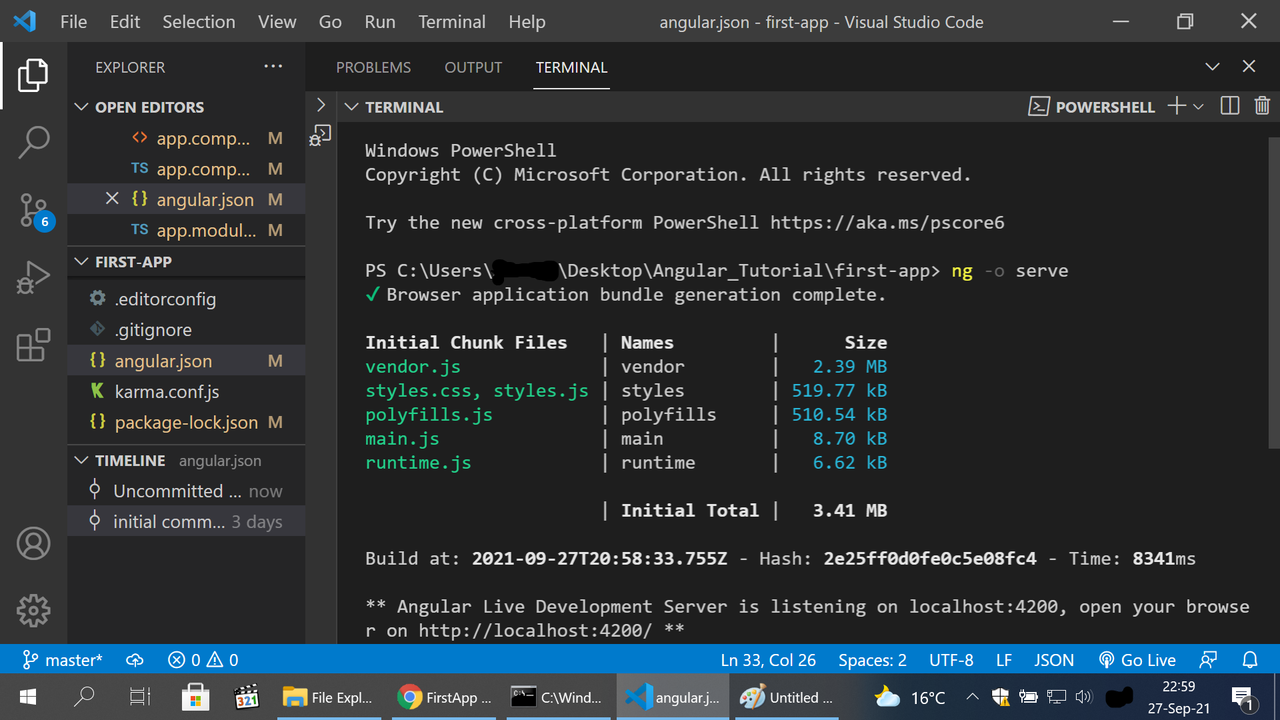Image resolution: width=1280 pixels, height=720 pixels.
Task: Open the Windows action center notifications
Action: [x=1243, y=697]
